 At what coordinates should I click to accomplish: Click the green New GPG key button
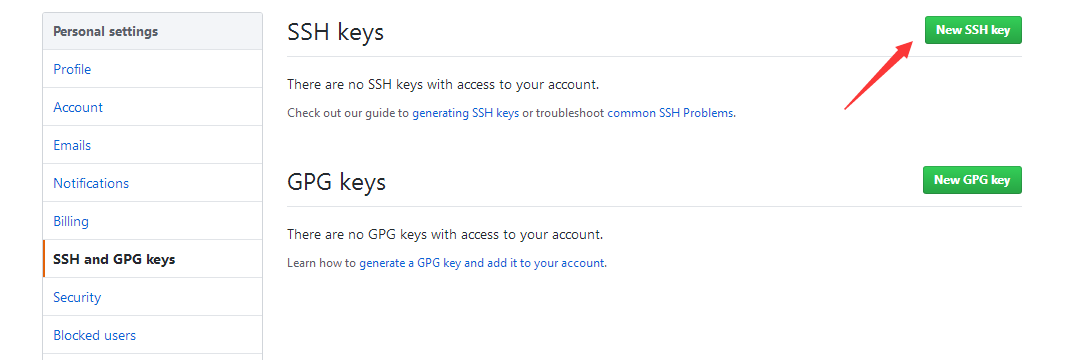click(x=972, y=180)
